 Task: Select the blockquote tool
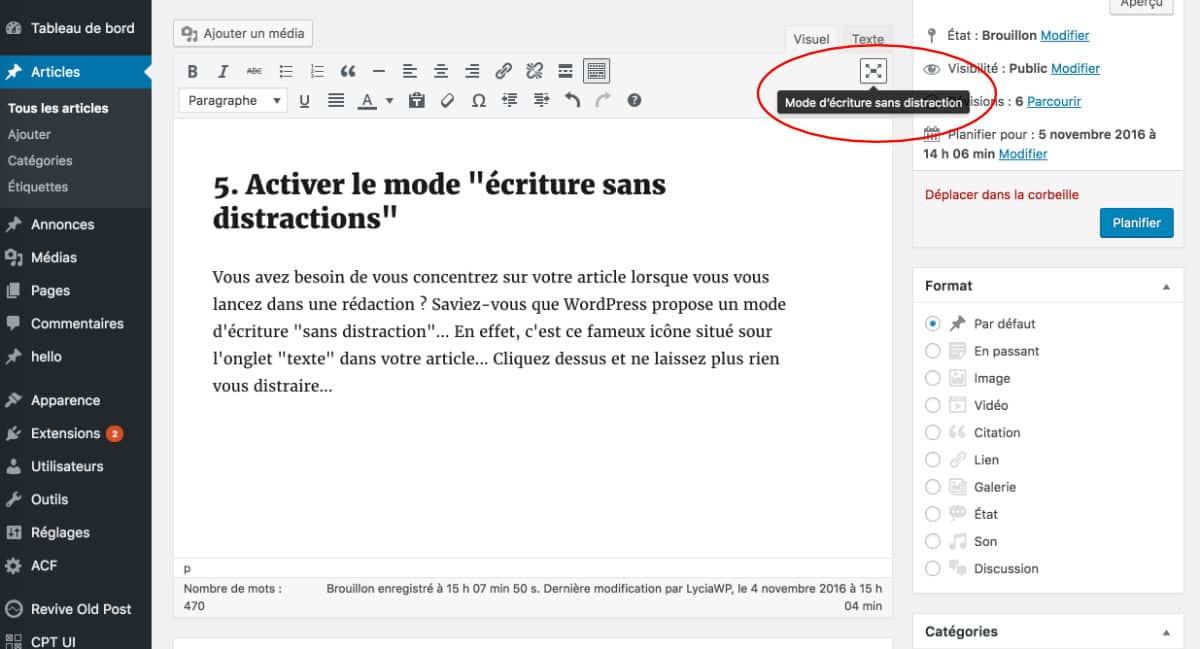click(x=348, y=71)
